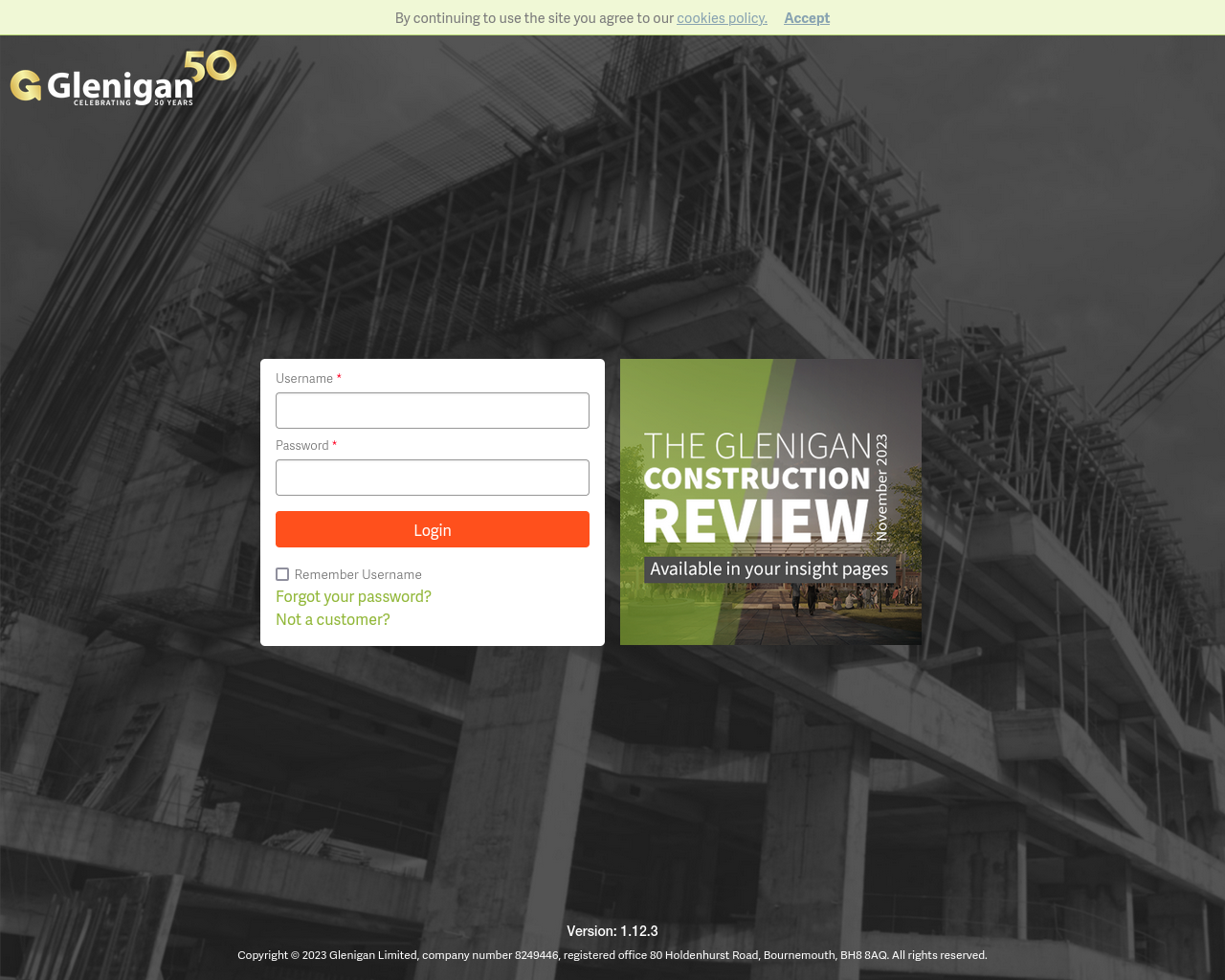Focus the Username input field
Viewport: 1225px width, 980px height.
tap(433, 411)
